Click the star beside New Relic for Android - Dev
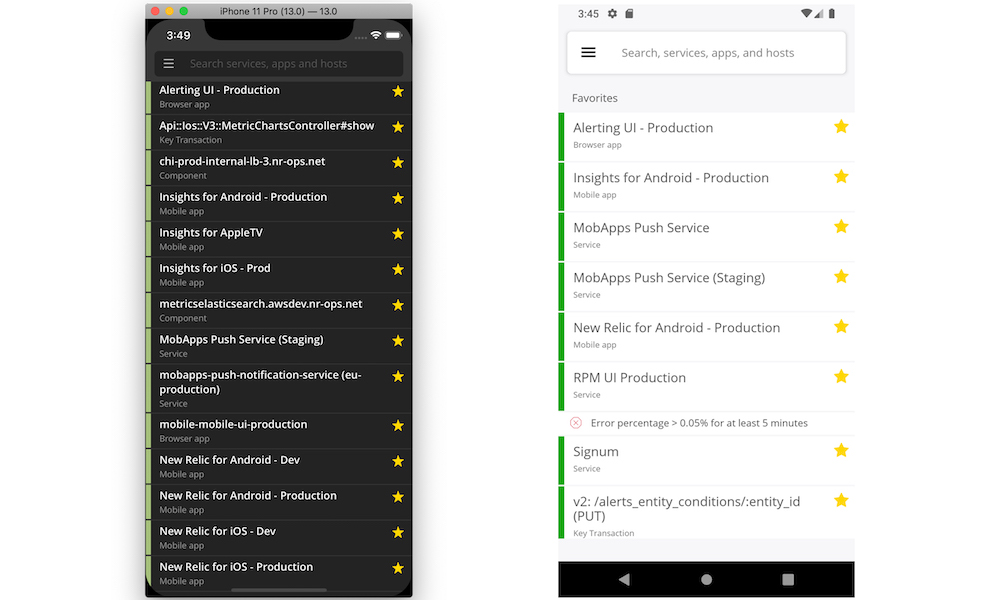The width and height of the screenshot is (1000, 600). click(x=398, y=461)
